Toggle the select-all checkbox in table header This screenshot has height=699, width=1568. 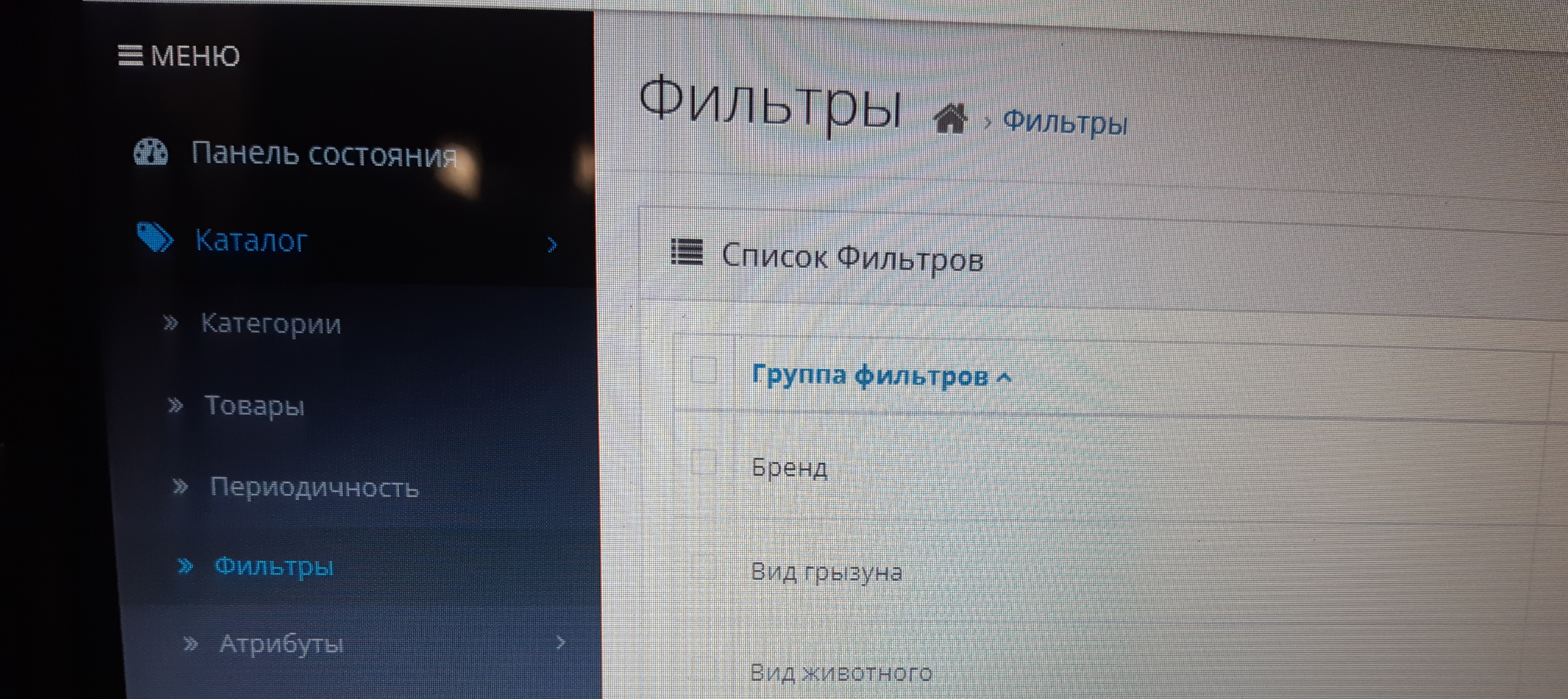(x=704, y=370)
